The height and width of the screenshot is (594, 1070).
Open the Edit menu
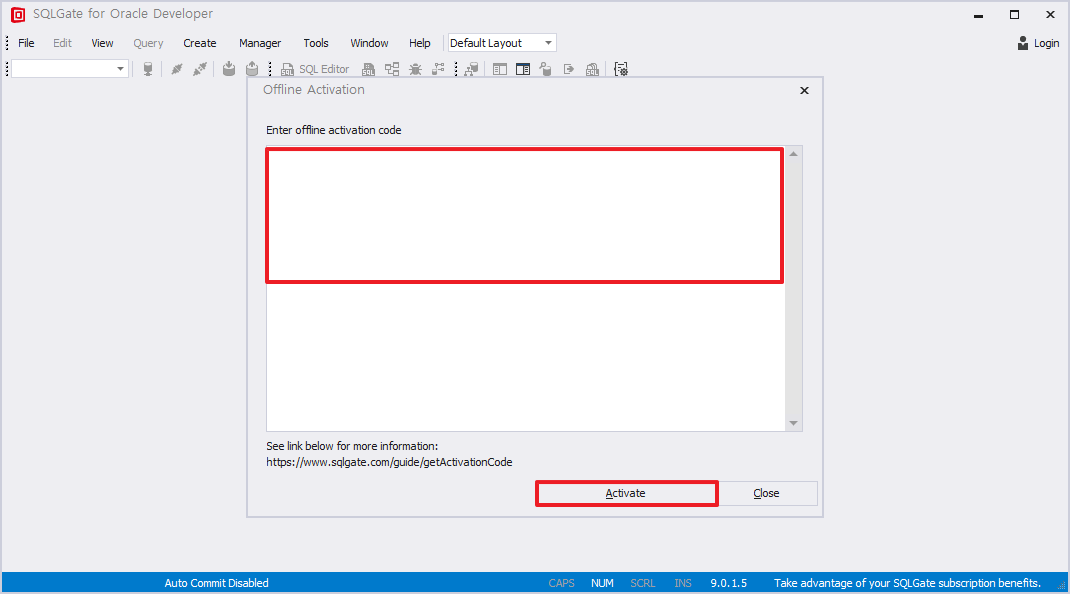tap(62, 43)
